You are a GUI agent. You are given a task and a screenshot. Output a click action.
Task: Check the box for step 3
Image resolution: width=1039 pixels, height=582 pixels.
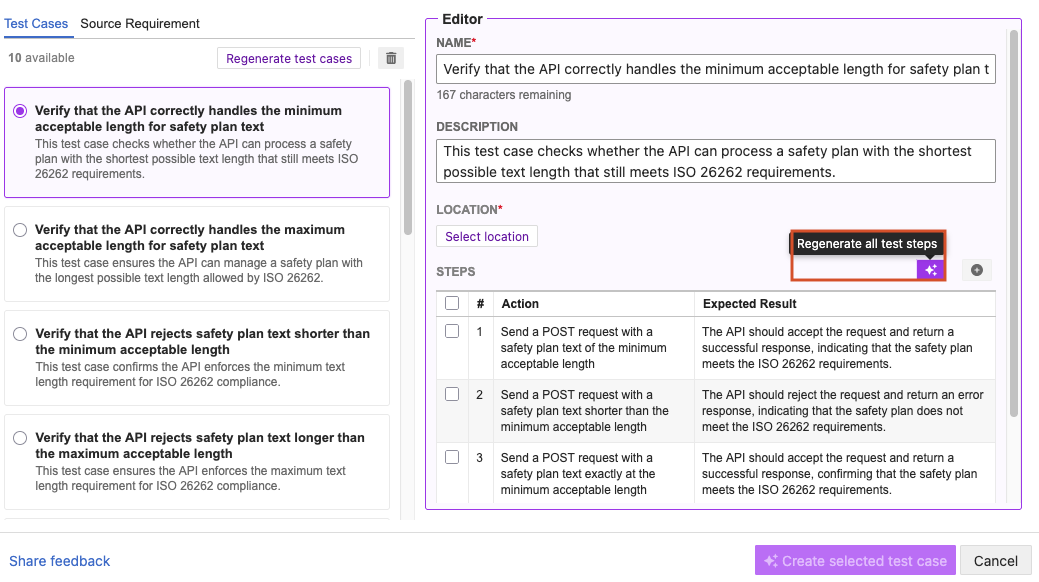coord(452,457)
